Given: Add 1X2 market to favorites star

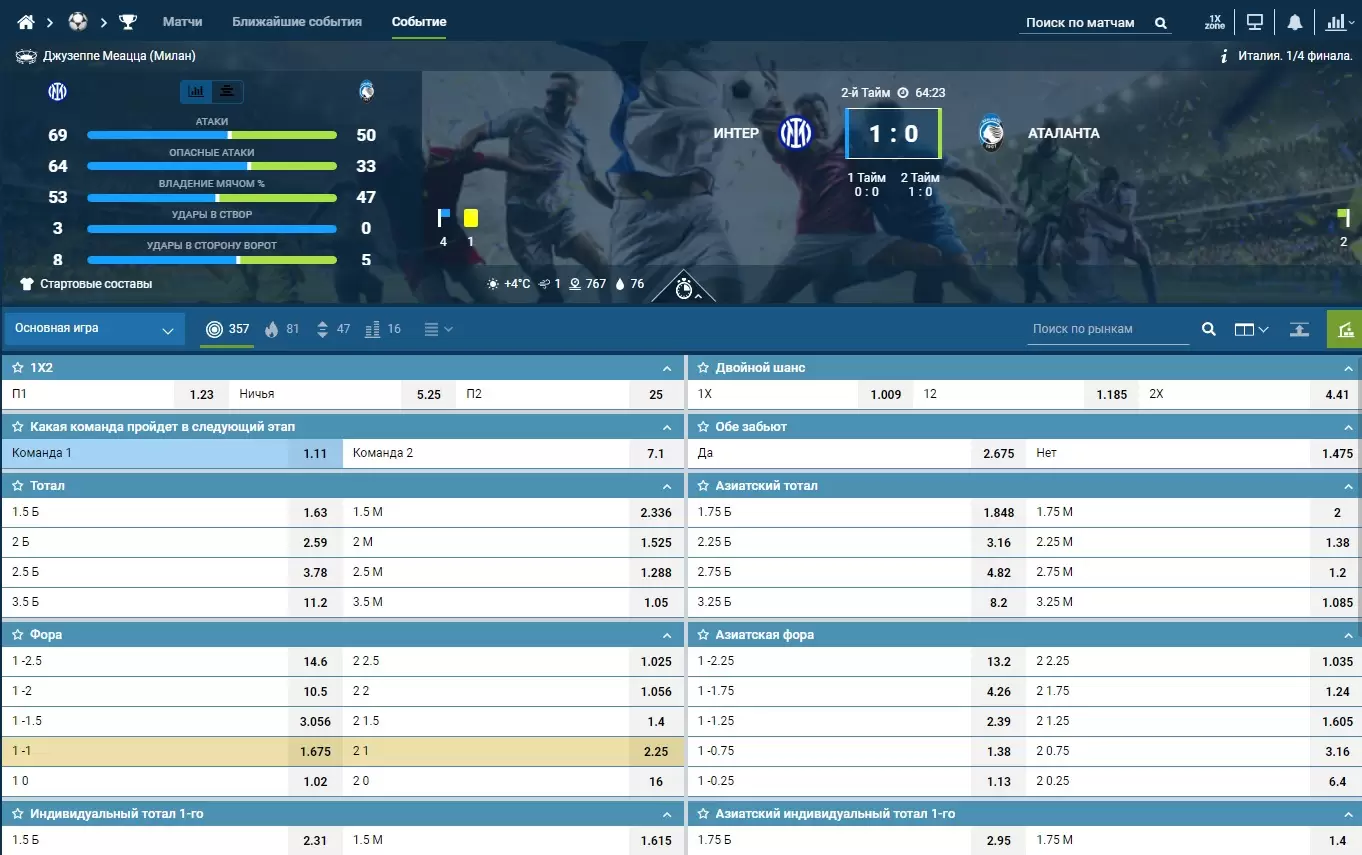Looking at the screenshot, I should coord(17,368).
